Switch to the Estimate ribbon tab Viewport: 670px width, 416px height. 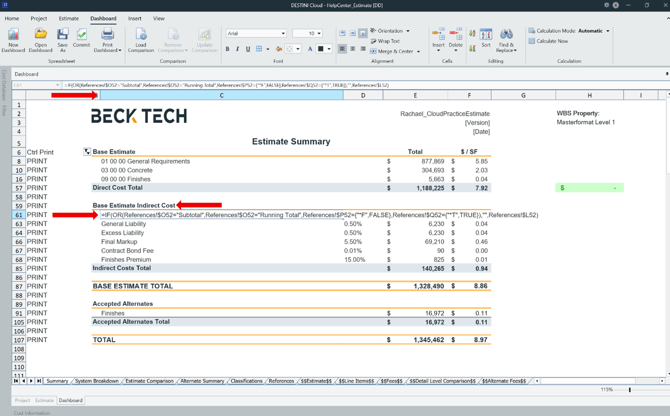pyautogui.click(x=68, y=18)
